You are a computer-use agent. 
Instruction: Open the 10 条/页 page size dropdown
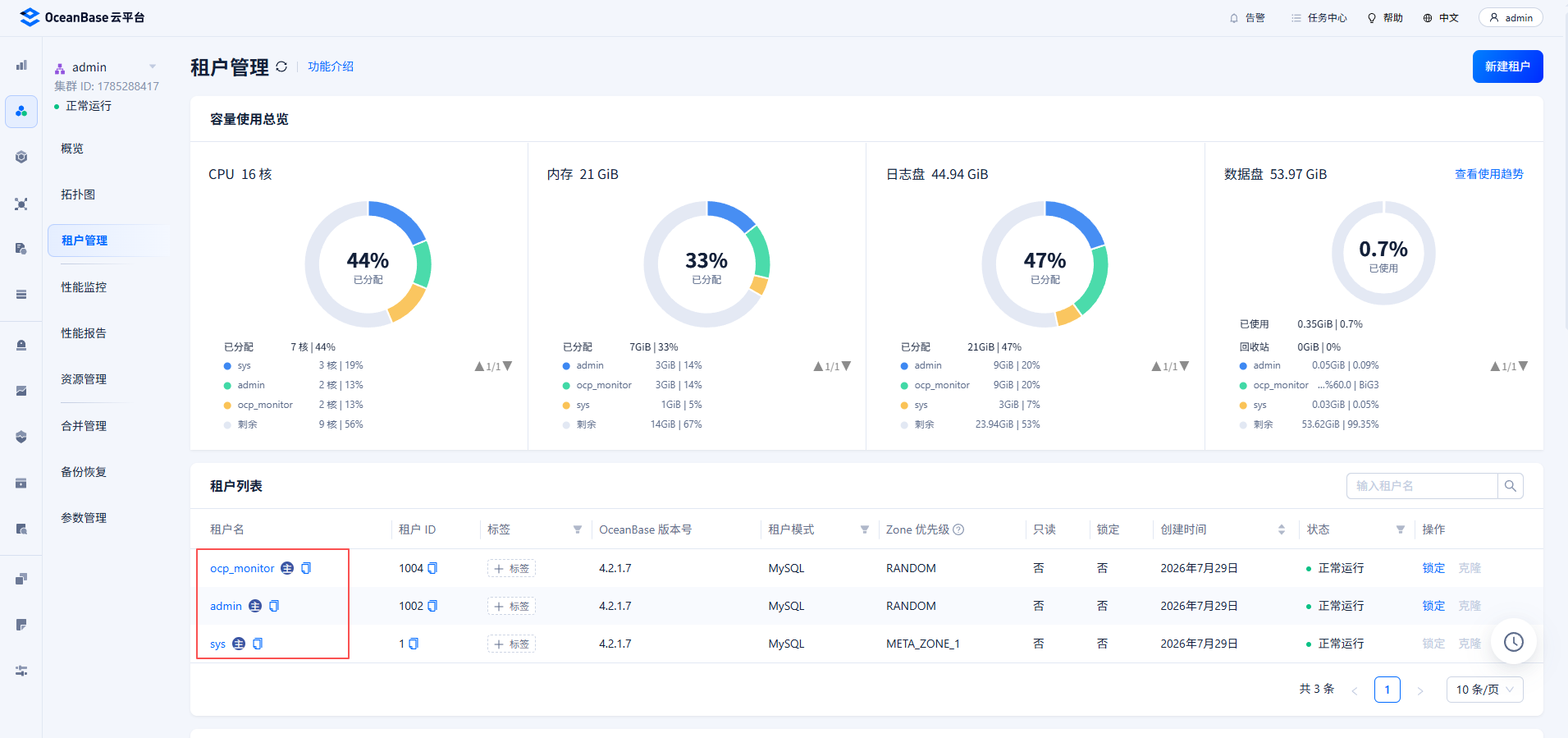pyautogui.click(x=1485, y=690)
